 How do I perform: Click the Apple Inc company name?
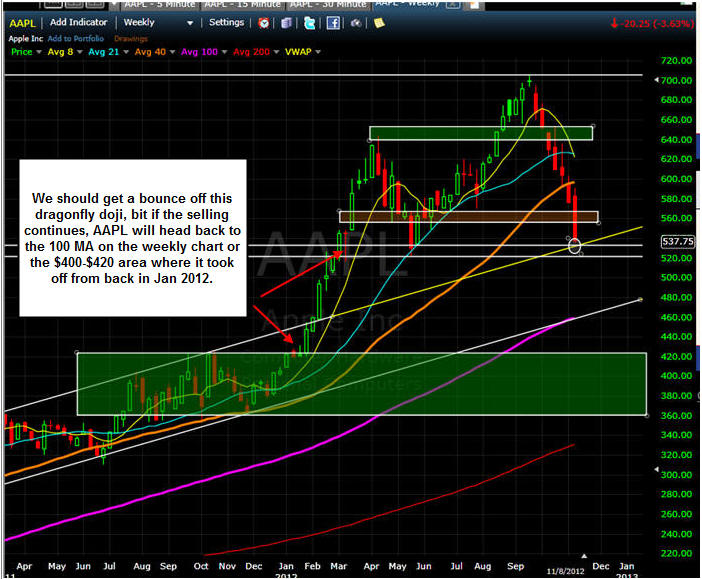pyautogui.click(x=26, y=39)
